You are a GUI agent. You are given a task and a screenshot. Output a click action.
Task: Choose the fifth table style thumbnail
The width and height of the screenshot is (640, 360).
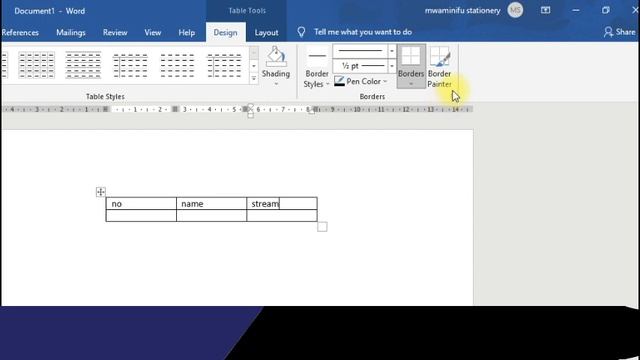[x=224, y=65]
